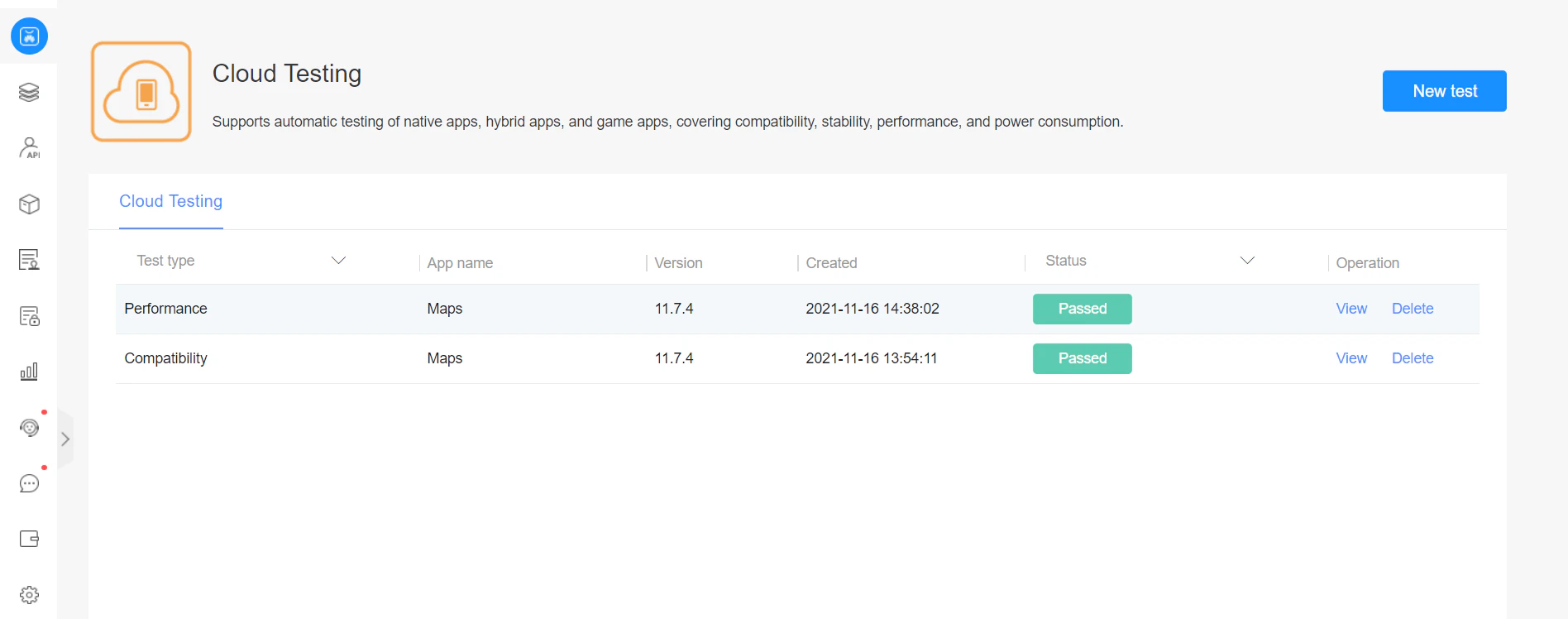Expand the sidebar with the arrow handle
Viewport: 1568px width, 619px height.
[65, 439]
